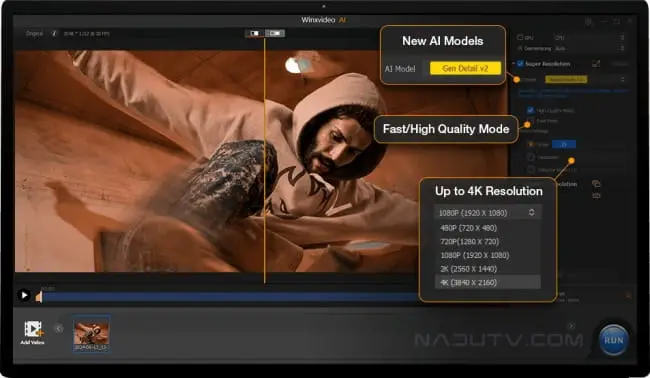Open the blue scale factor dropdown

click(564, 144)
